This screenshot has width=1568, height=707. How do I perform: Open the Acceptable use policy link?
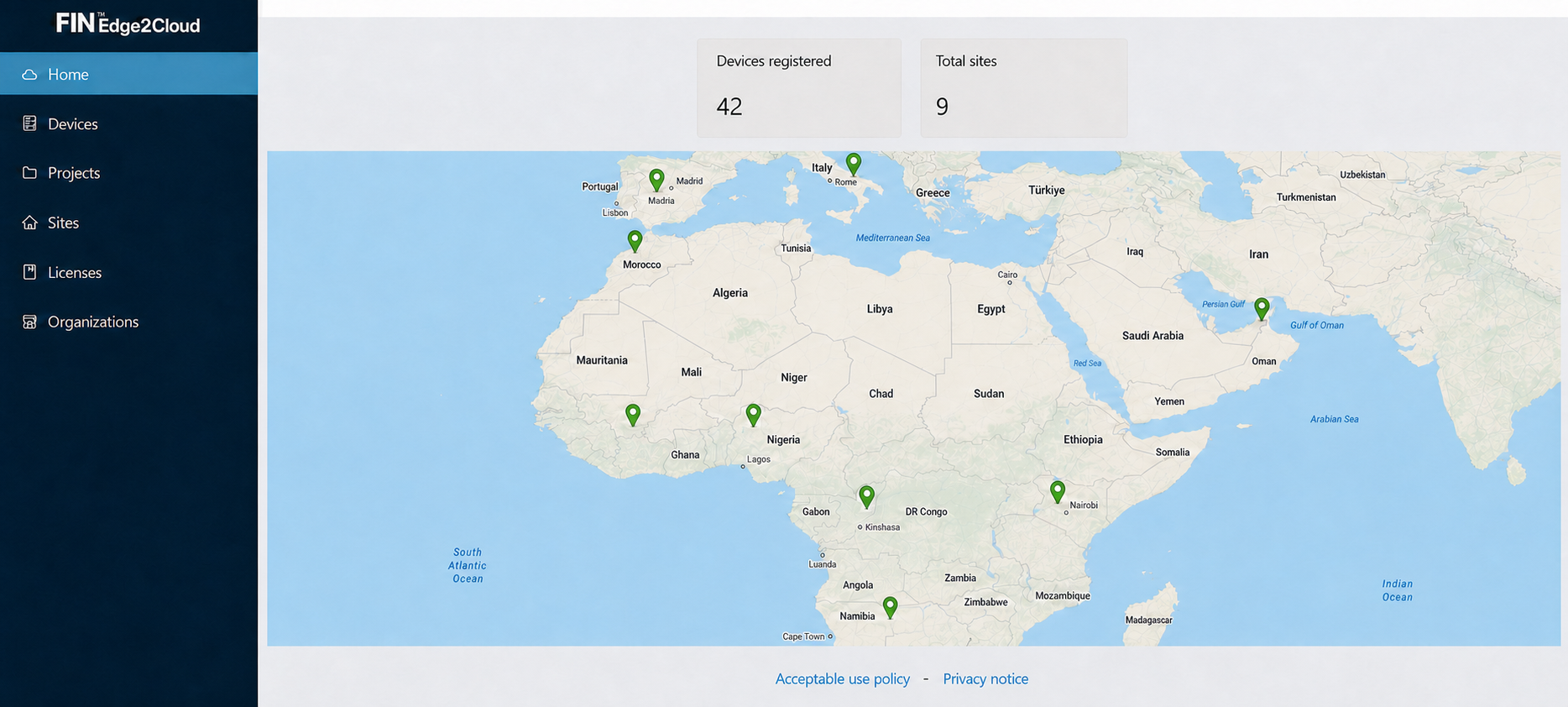pos(843,678)
